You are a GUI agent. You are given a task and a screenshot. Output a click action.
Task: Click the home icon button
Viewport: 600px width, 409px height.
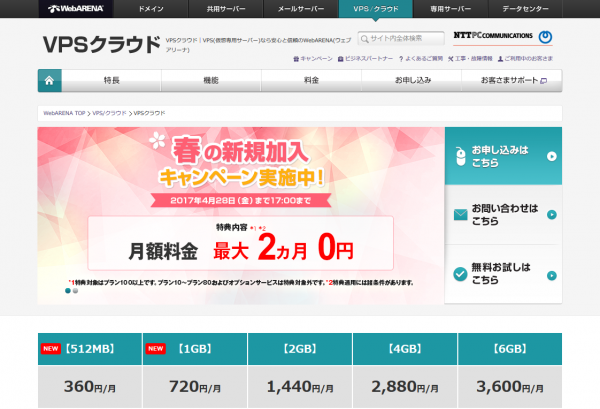pos(49,80)
